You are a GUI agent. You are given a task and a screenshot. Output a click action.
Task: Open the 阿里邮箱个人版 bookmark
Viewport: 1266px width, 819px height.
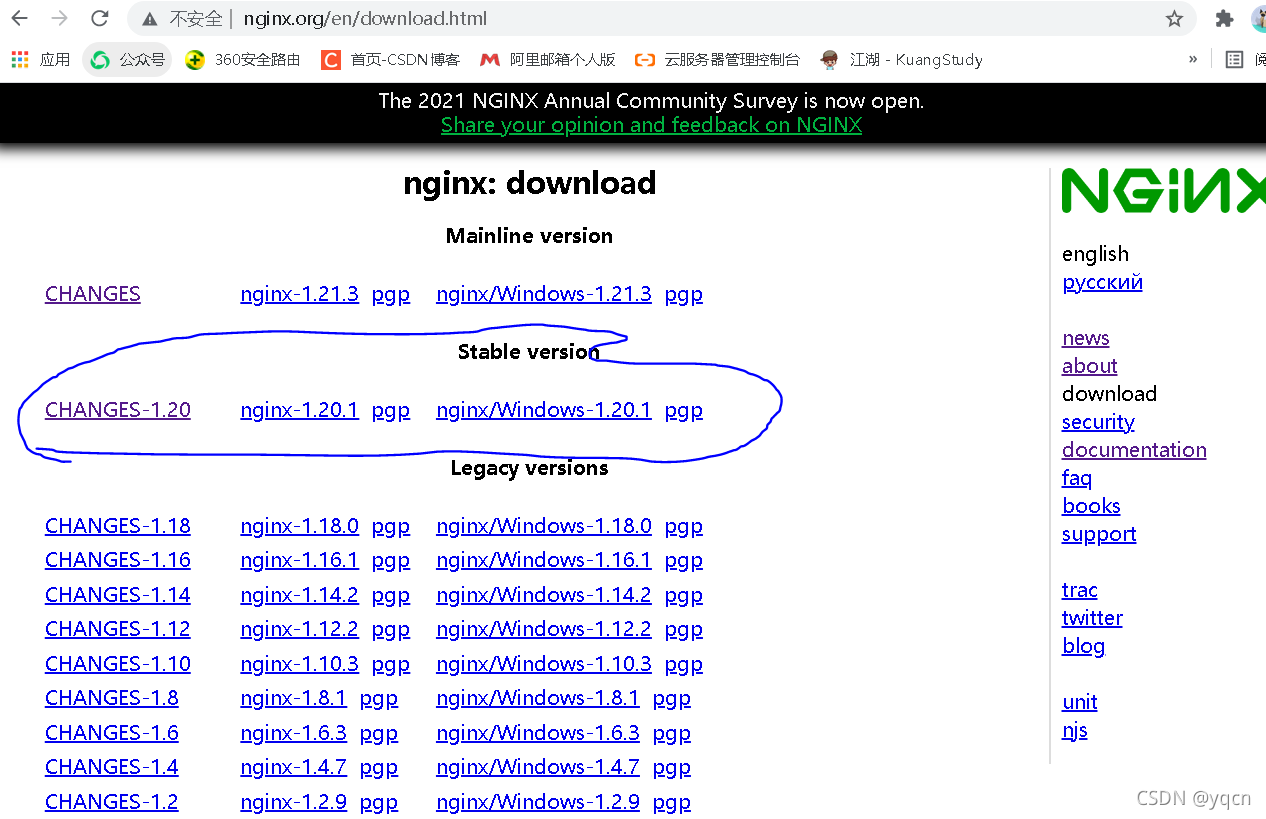pos(548,60)
